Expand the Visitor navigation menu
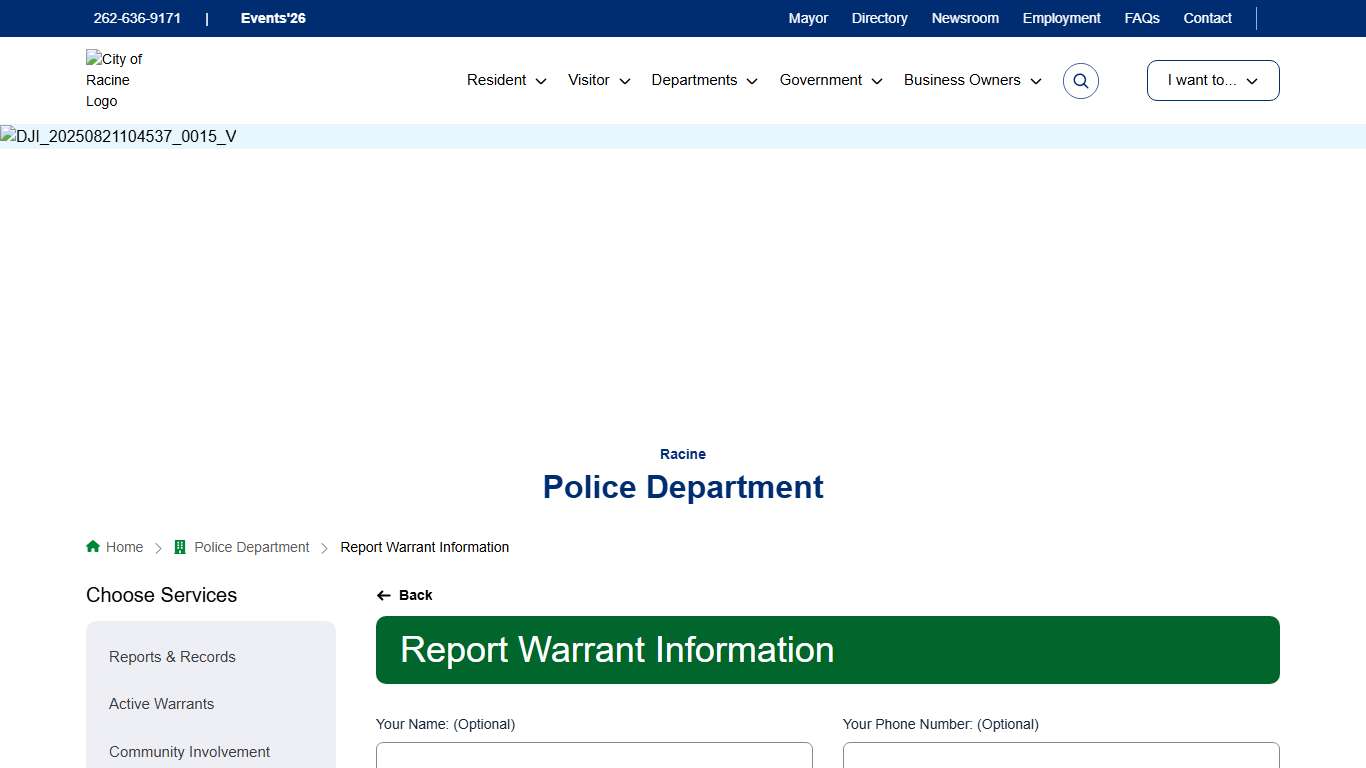Image resolution: width=1366 pixels, height=768 pixels. [597, 80]
